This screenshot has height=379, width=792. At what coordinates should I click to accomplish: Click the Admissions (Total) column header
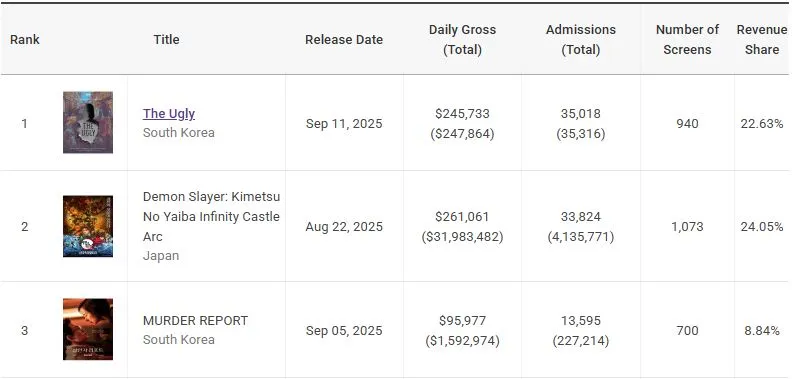[581, 39]
